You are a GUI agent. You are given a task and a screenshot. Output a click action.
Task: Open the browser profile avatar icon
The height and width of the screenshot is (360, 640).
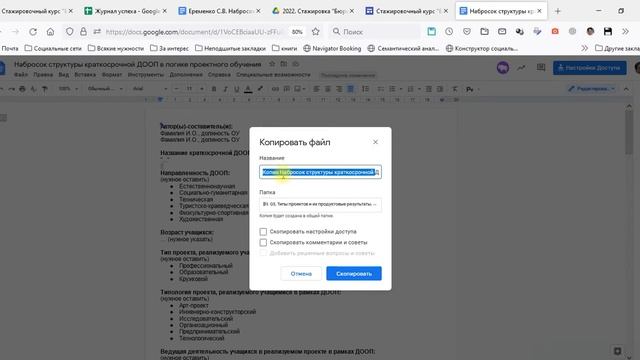point(590,31)
